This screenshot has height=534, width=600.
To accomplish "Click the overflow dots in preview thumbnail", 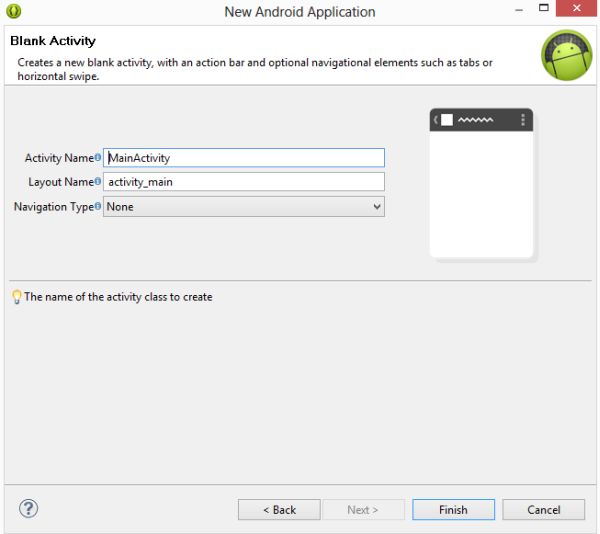I will (x=523, y=120).
